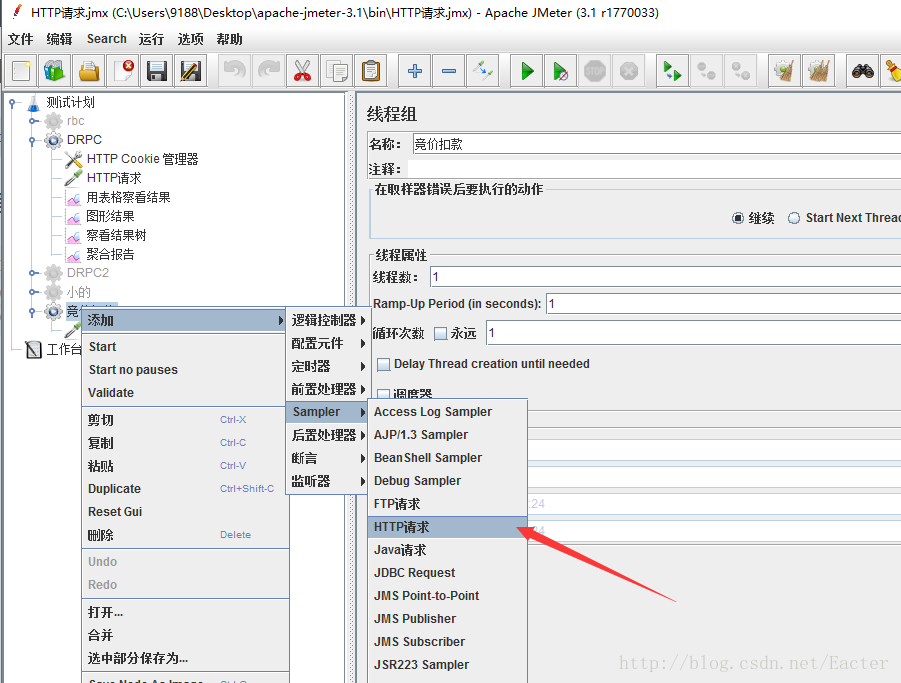901x683 pixels.
Task: Select the Start Next Thread radio button
Action: point(794,218)
